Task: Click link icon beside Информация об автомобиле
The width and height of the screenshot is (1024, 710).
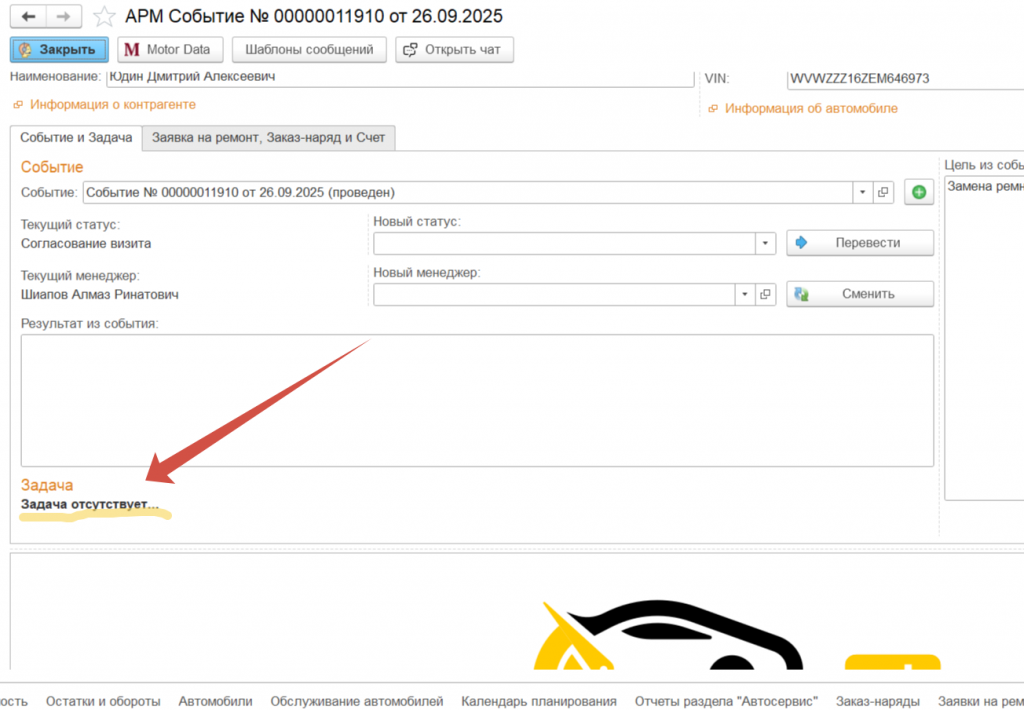Action: coord(712,109)
